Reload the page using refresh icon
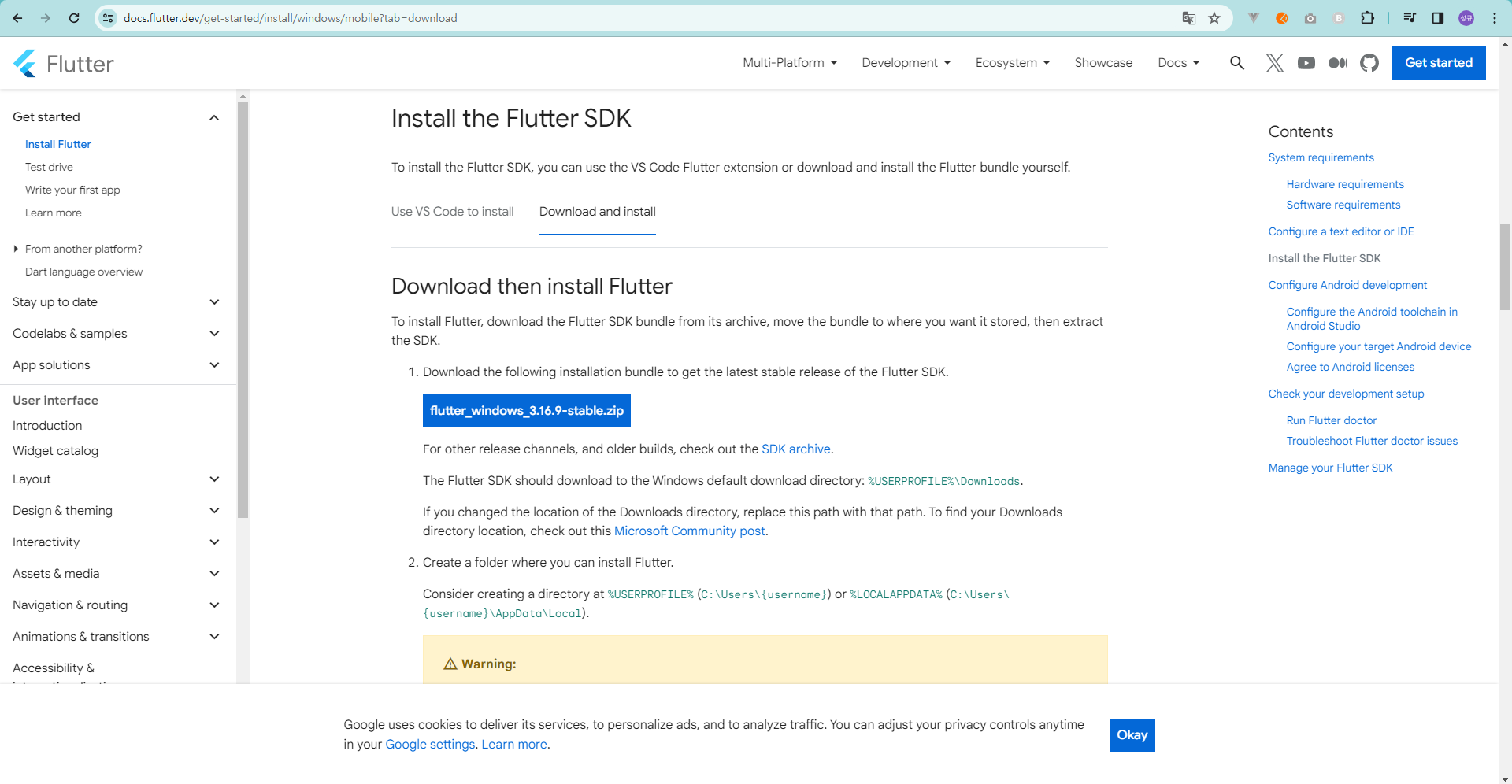Image resolution: width=1512 pixels, height=784 pixels. click(74, 18)
